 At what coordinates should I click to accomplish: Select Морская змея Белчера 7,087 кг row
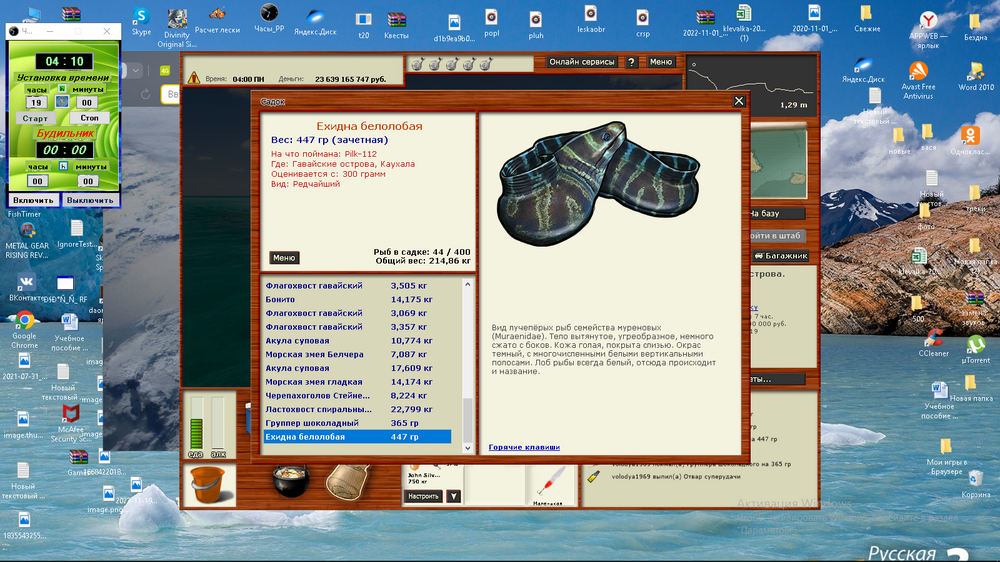pos(357,354)
